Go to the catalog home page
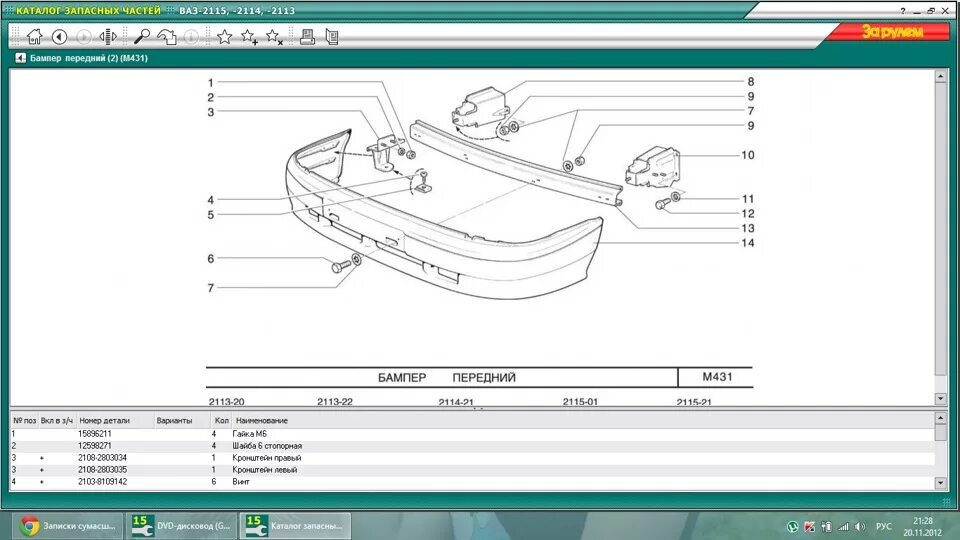This screenshot has width=960, height=540. [x=35, y=37]
